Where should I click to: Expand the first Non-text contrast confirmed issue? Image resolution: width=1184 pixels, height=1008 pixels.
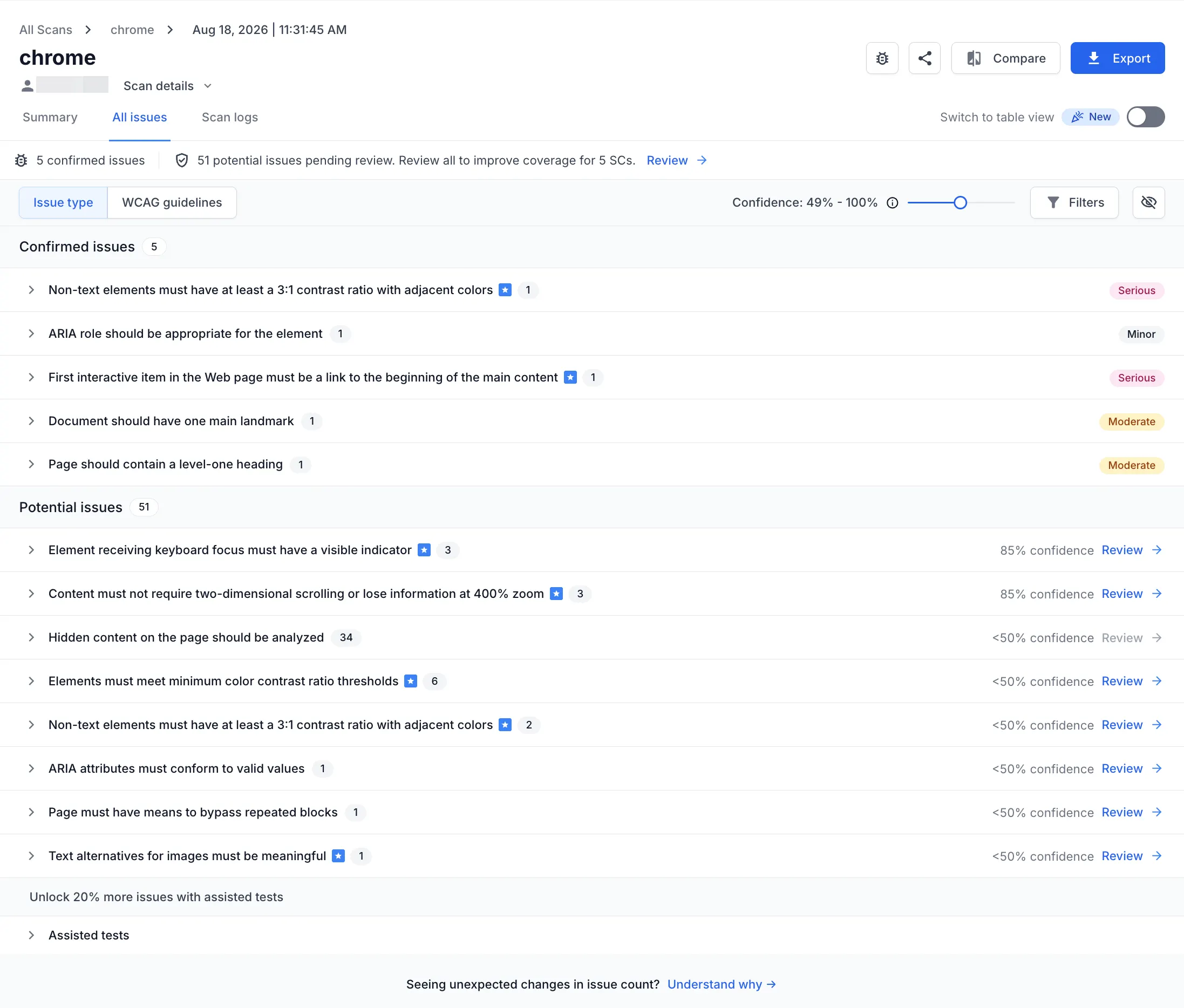(x=31, y=290)
